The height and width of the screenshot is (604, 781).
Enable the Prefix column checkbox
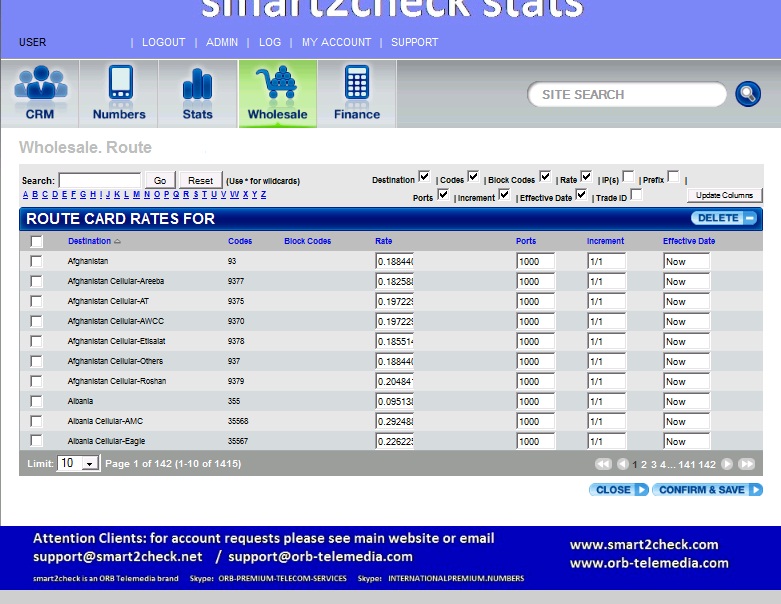673,176
